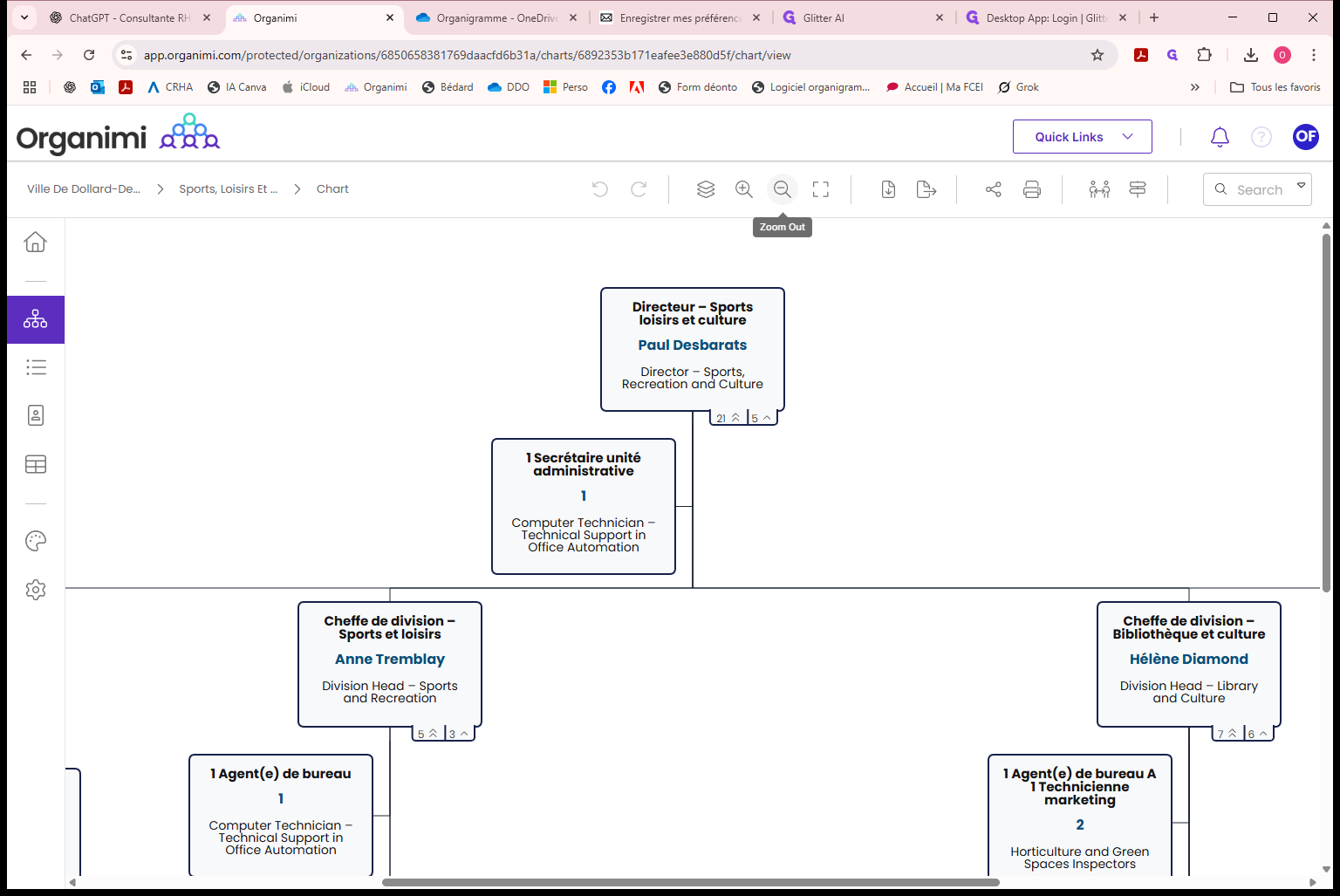Click the Zoom Out magnifier

click(x=783, y=189)
